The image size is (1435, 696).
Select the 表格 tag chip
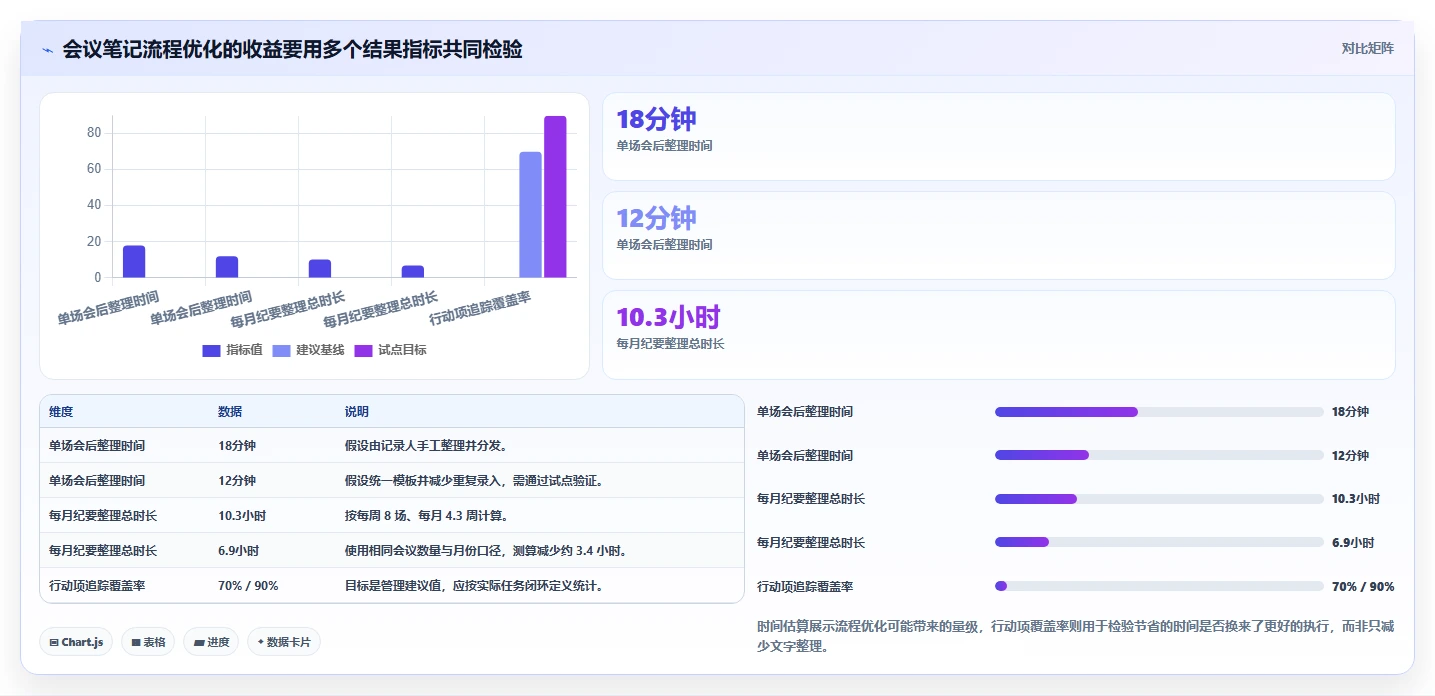pos(148,642)
